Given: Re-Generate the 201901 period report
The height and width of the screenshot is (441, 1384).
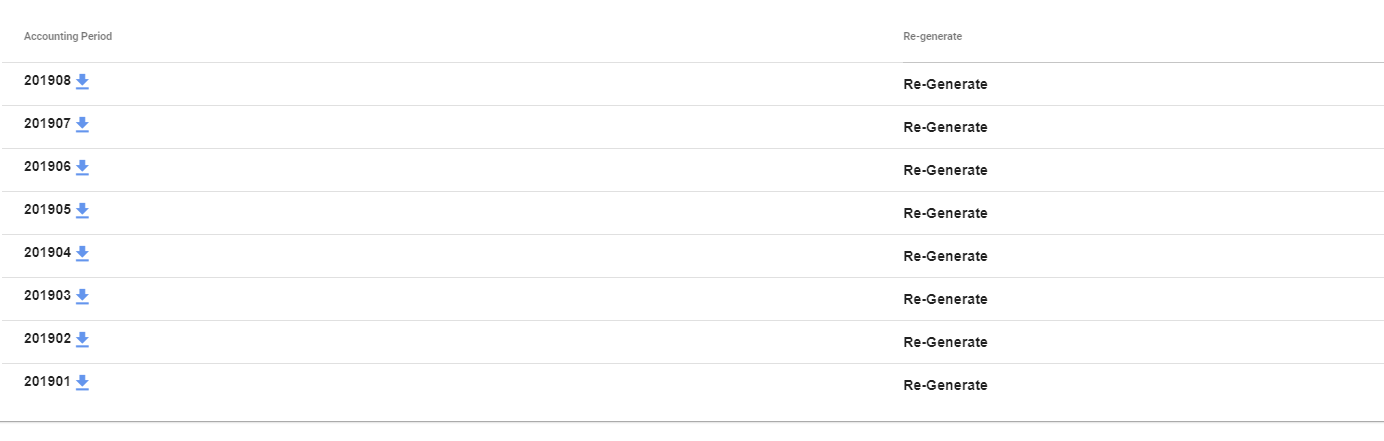Looking at the screenshot, I should coord(945,385).
